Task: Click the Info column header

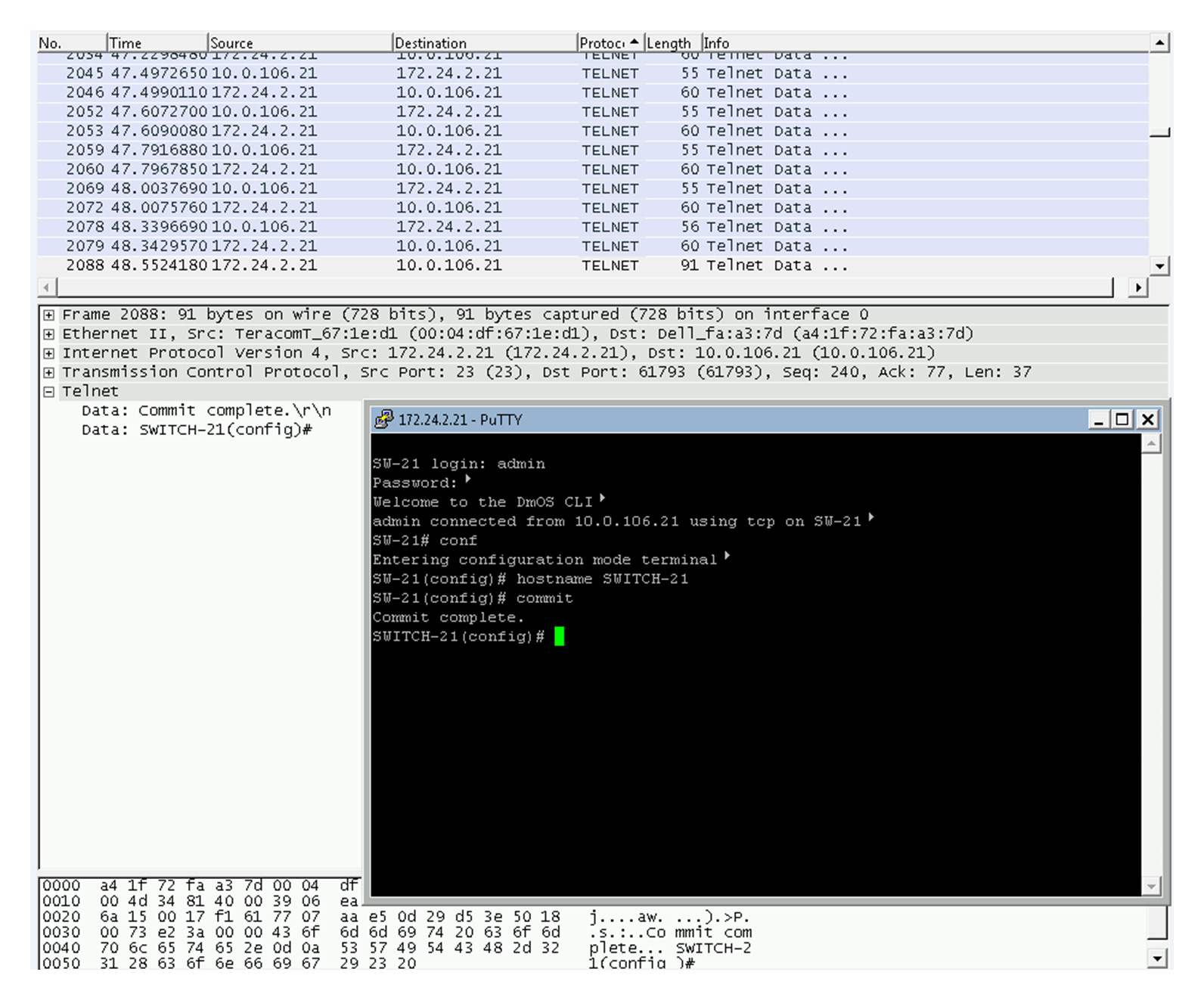Action: point(924,43)
